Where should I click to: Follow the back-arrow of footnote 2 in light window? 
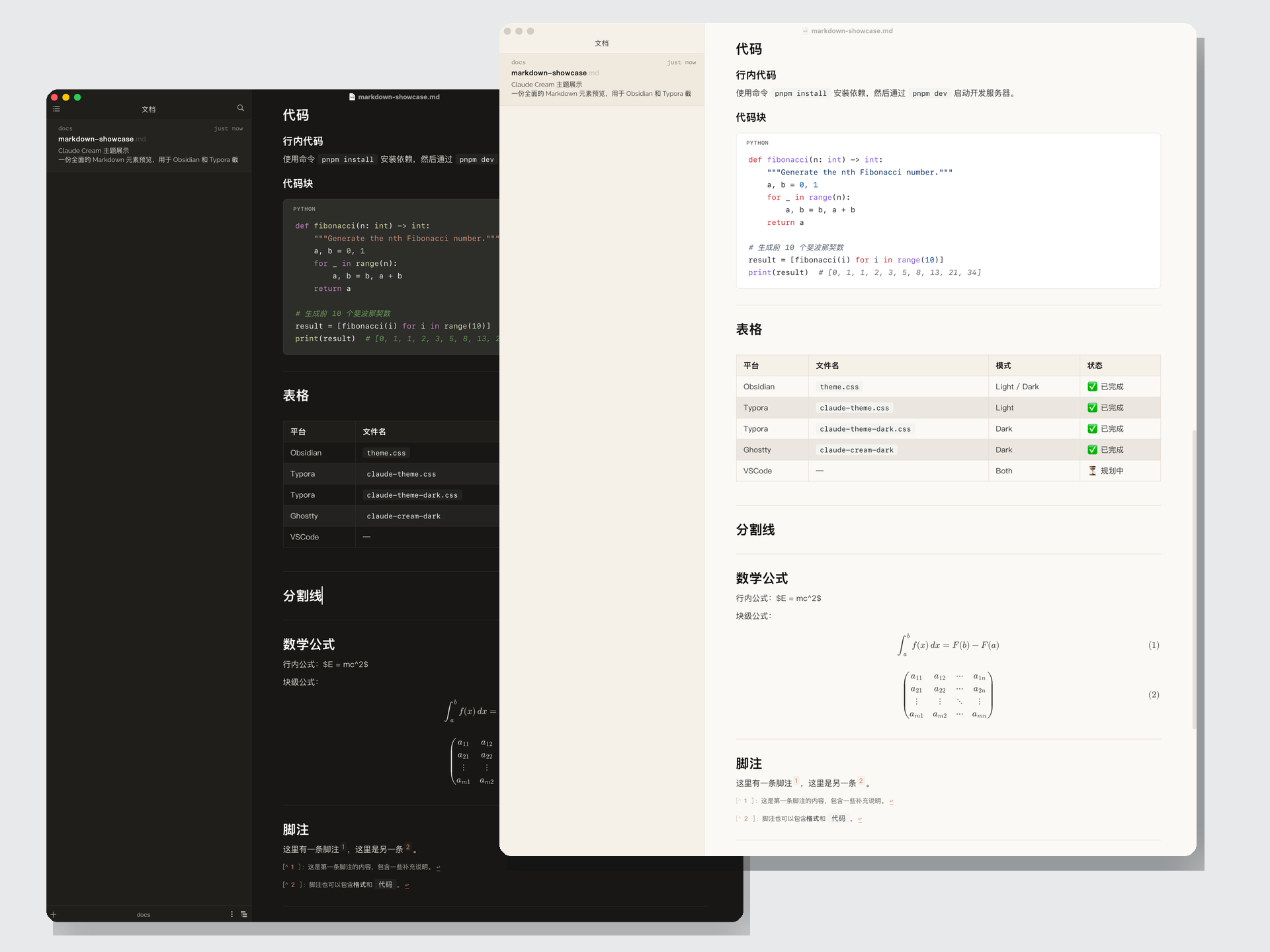tap(860, 819)
